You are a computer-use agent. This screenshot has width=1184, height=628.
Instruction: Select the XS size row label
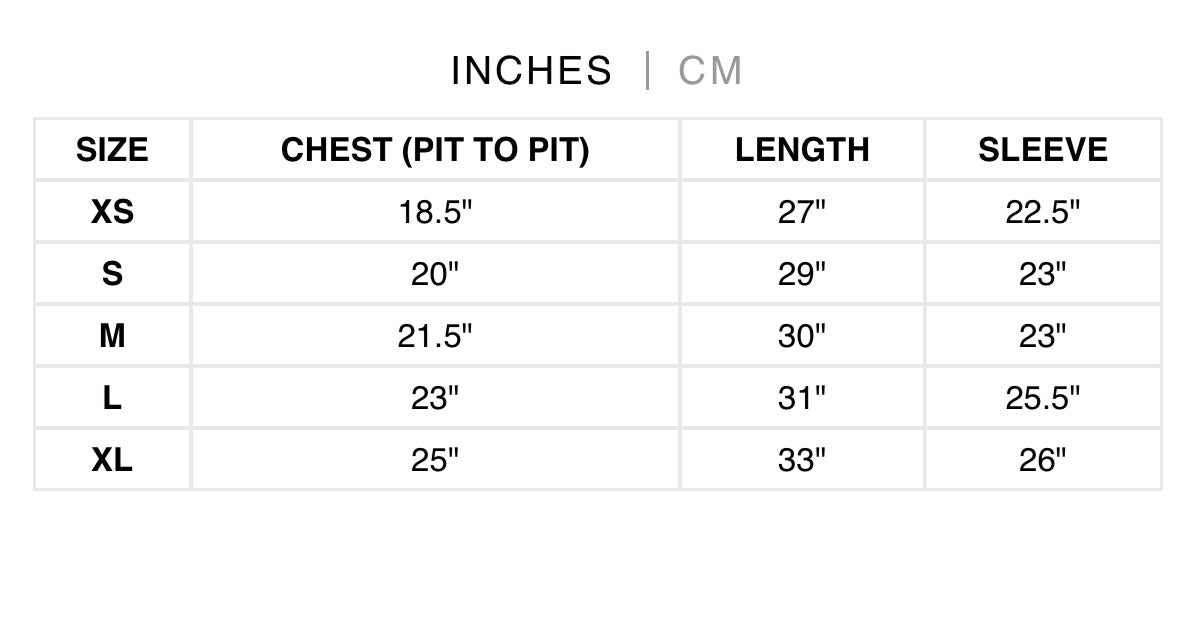click(112, 212)
